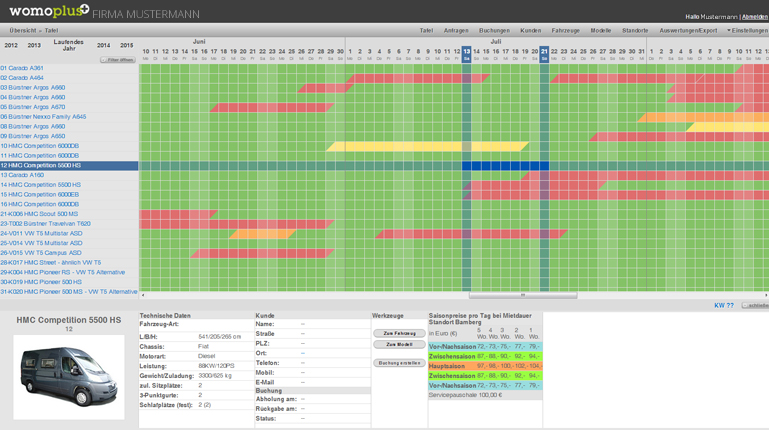Click the red booking on 21-K006 HMC Scout row
Screen dimensions: 769x430
click(x=178, y=214)
